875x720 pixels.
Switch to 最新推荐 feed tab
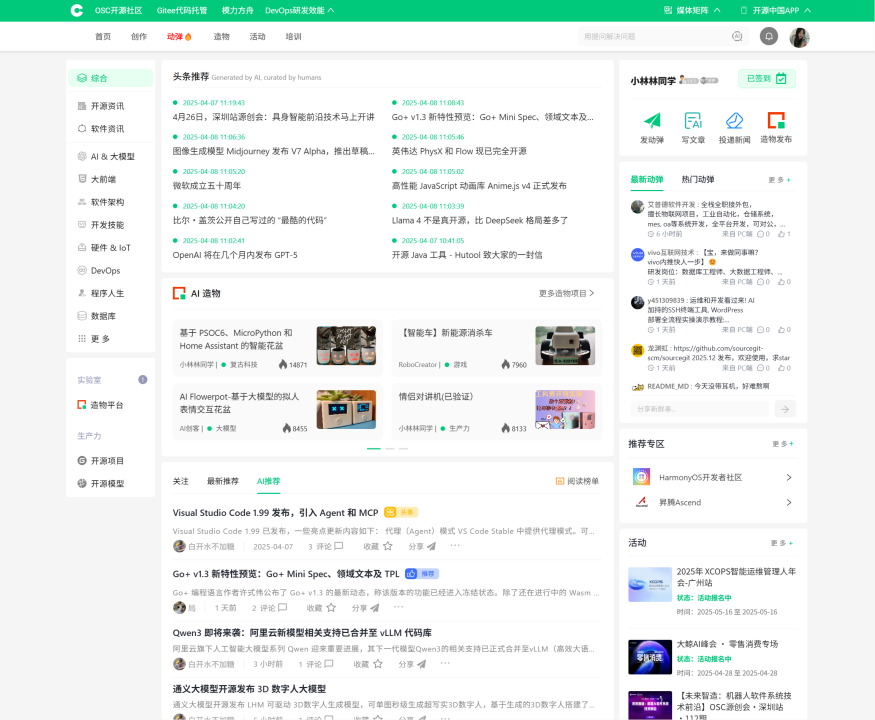coord(223,481)
